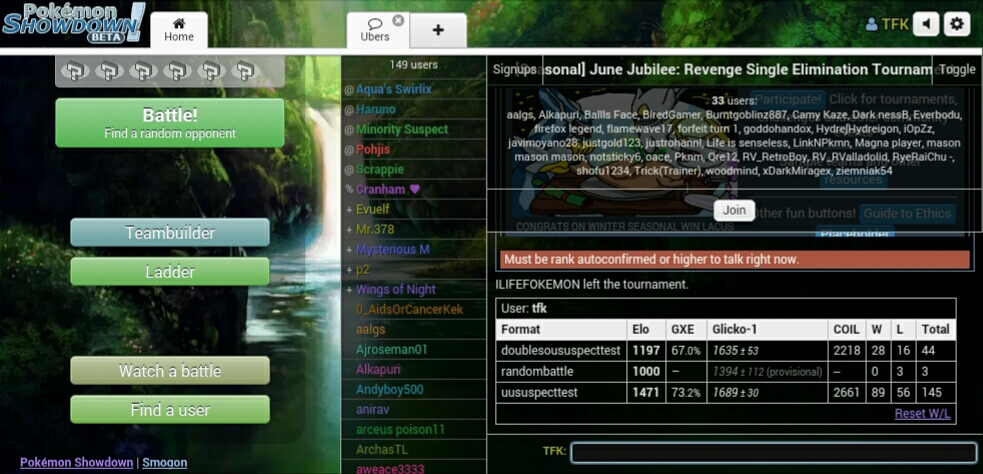Open Guide to Ethics button
983x474 pixels.
[907, 214]
